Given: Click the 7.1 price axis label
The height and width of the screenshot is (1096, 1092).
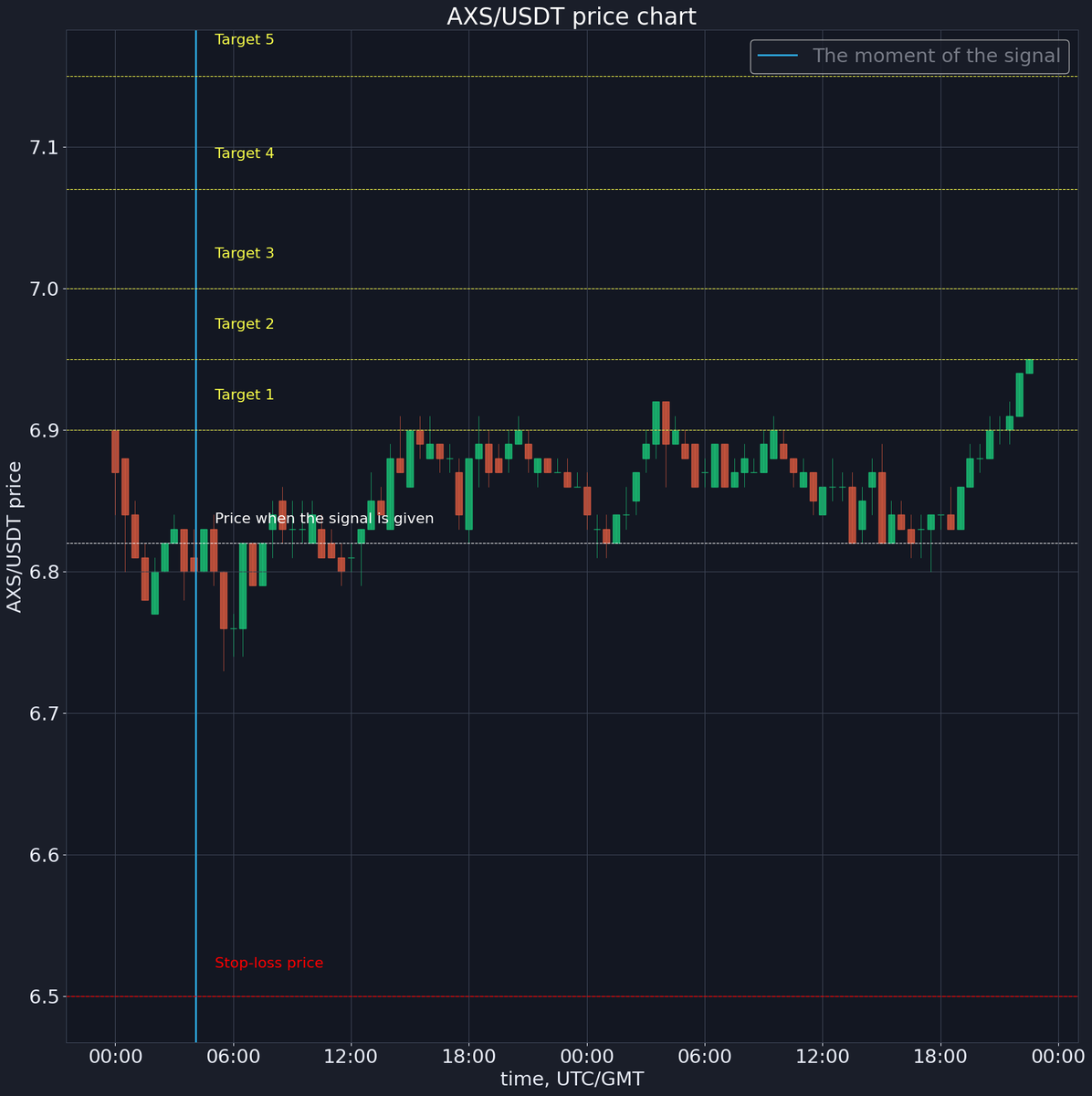Looking at the screenshot, I should pos(46,147).
